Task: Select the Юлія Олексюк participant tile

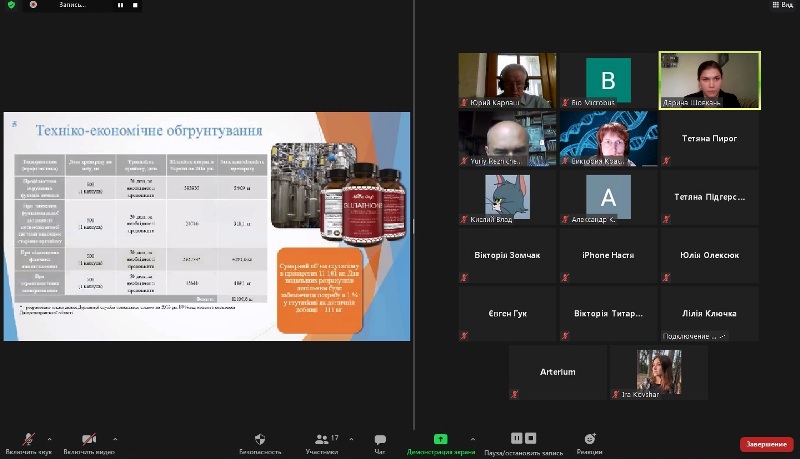Action: click(710, 256)
